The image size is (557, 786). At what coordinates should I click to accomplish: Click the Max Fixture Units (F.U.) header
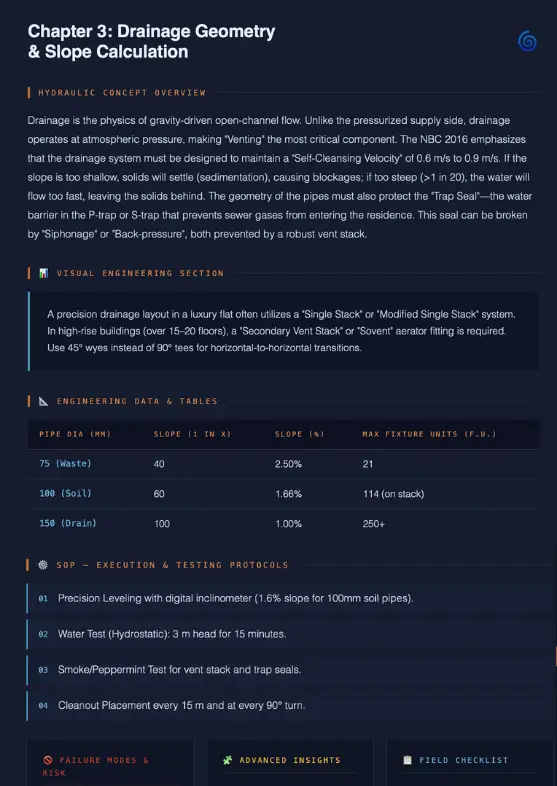[429, 434]
